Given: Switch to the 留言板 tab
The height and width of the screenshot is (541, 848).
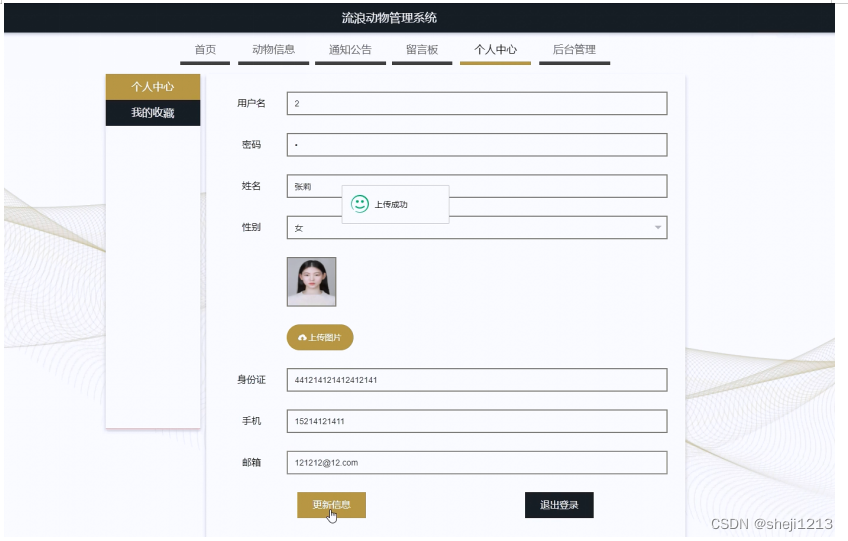Looking at the screenshot, I should point(422,50).
